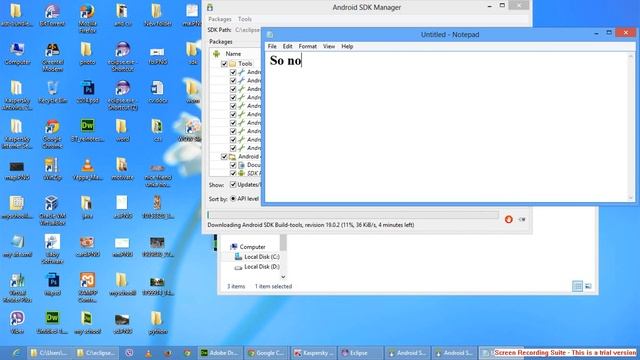This screenshot has height=360, width=640.
Task: Toggle the Updates/New show checkbox
Action: pos(233,184)
